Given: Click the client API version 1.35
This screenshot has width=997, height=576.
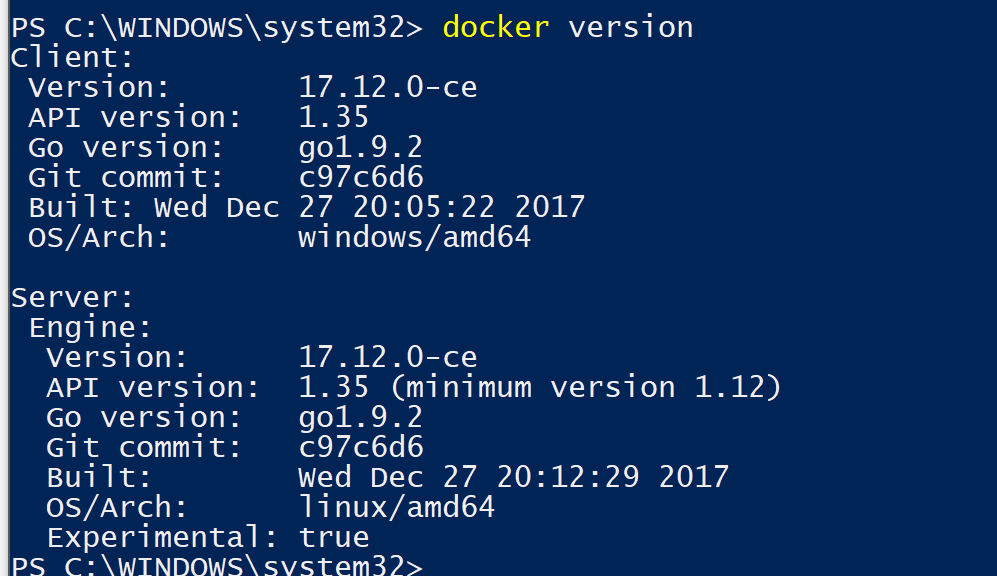Looking at the screenshot, I should click(x=334, y=117).
